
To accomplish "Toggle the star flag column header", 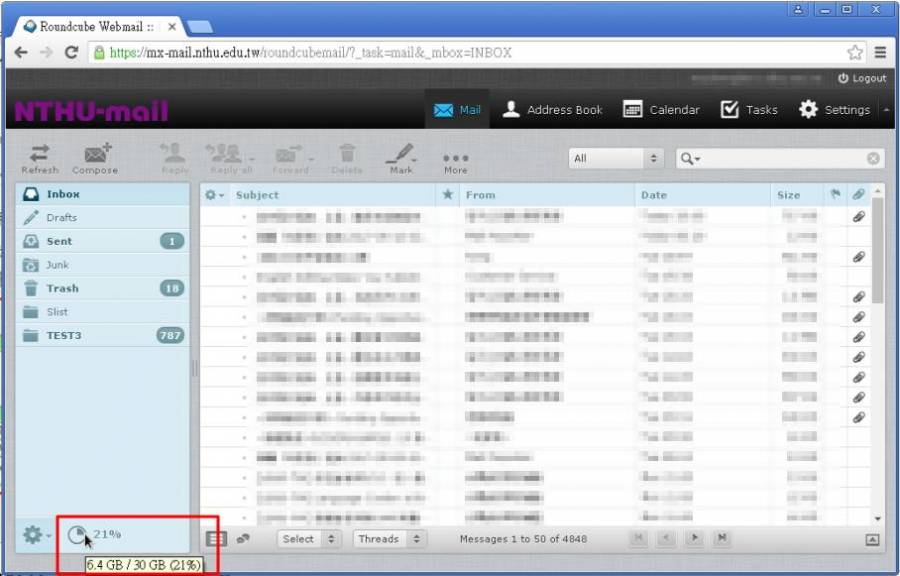I will click(447, 195).
